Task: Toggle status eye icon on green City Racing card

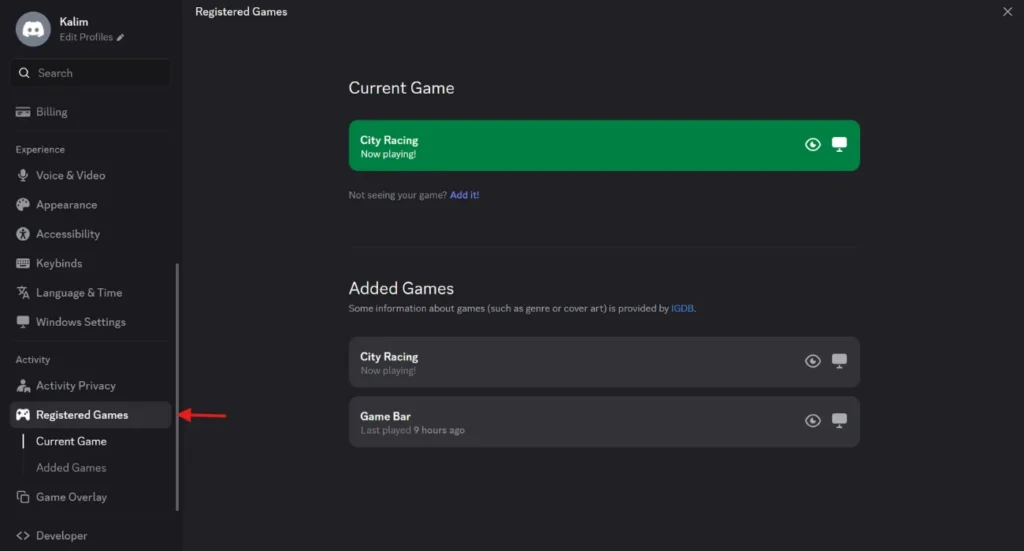Action: 812,144
